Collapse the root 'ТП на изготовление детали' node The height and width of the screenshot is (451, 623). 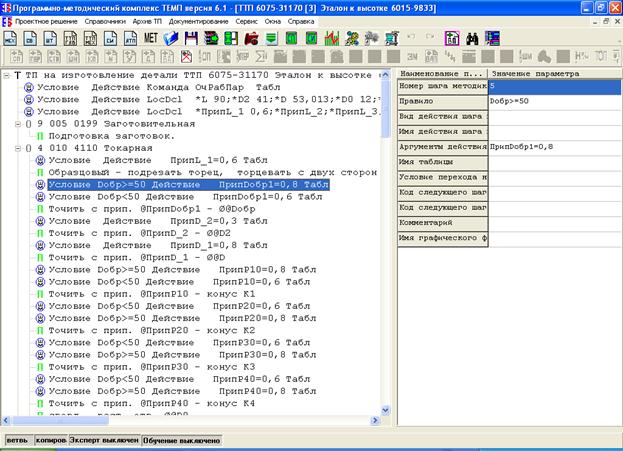click(7, 75)
